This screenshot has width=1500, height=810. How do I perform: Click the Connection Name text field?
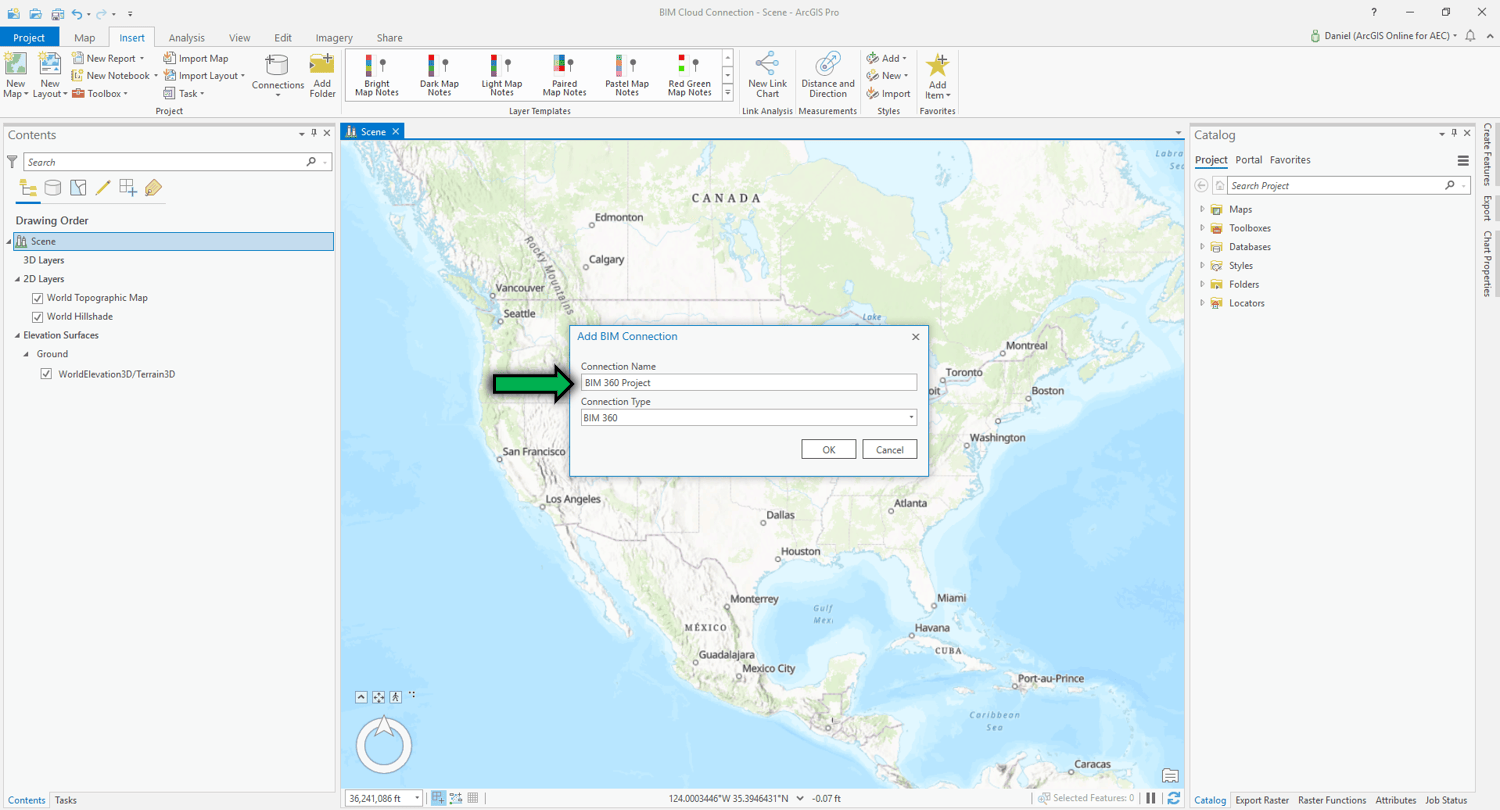click(749, 382)
